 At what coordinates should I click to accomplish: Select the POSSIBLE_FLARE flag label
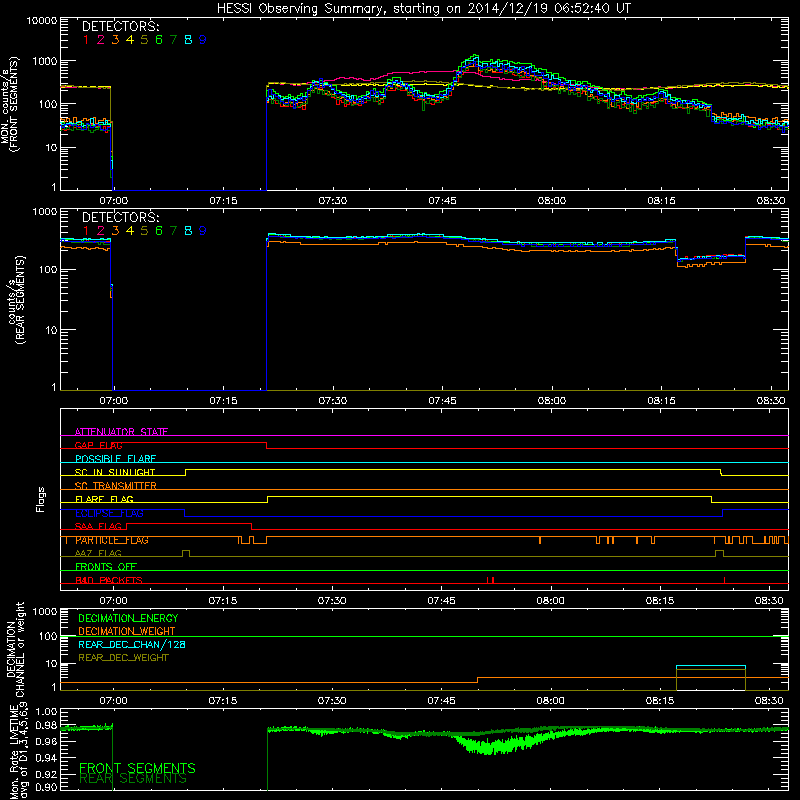click(x=115, y=459)
